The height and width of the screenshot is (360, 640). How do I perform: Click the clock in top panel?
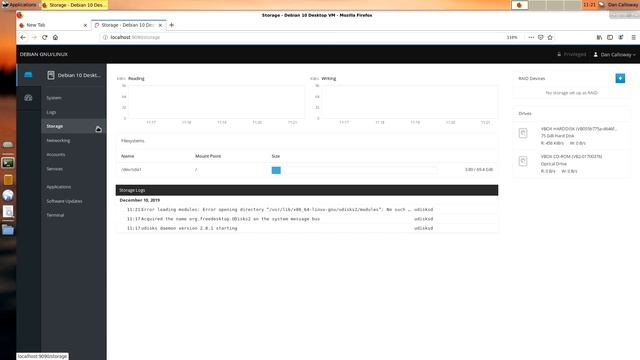coord(589,5)
